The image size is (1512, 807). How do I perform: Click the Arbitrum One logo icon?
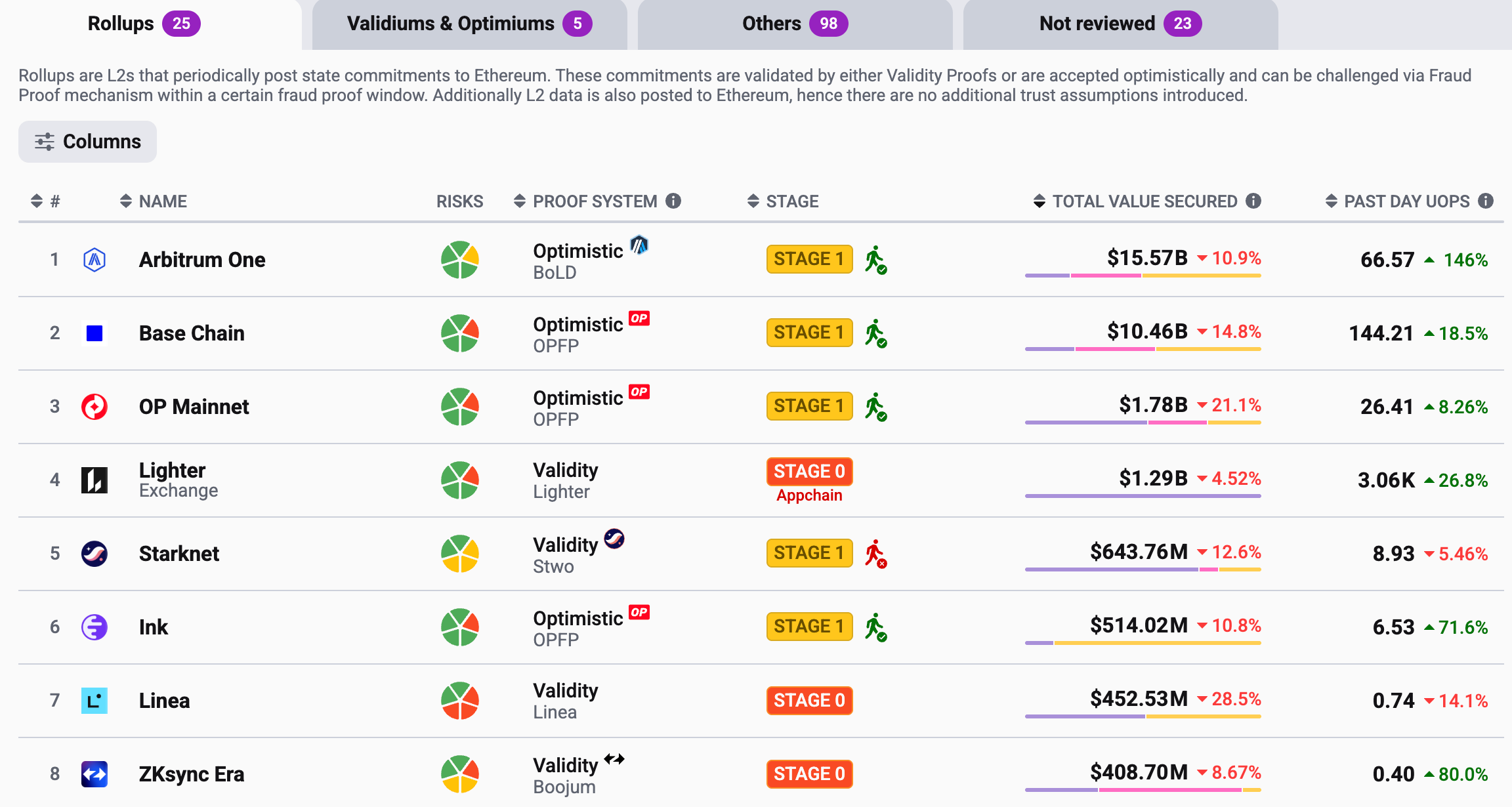pos(94,260)
